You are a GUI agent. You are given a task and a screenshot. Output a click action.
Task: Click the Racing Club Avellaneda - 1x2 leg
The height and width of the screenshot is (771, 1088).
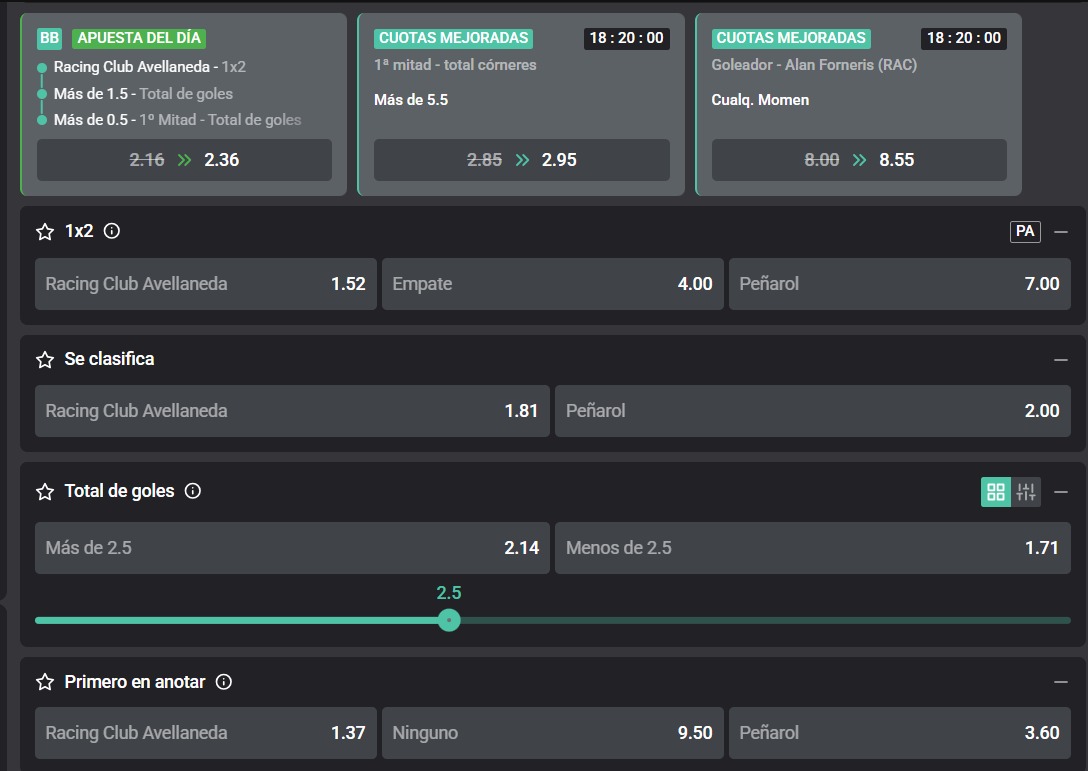point(150,67)
